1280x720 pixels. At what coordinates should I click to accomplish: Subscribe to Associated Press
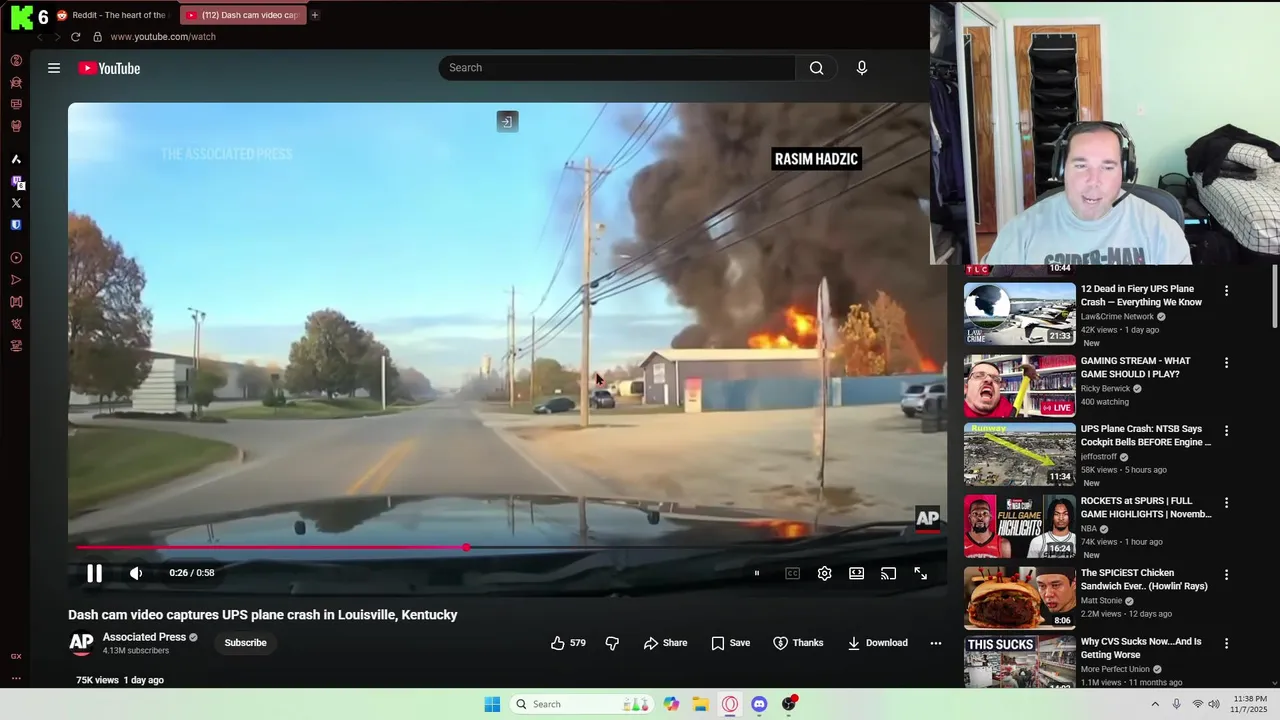pyautogui.click(x=245, y=643)
